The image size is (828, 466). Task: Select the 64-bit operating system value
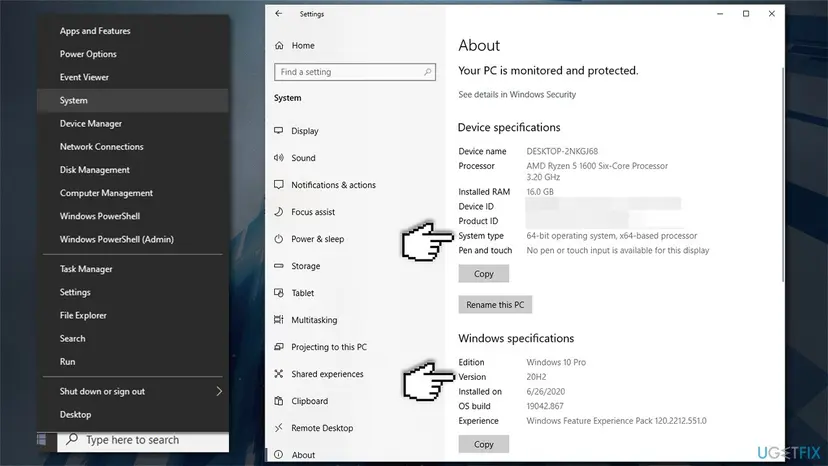pyautogui.click(x=611, y=236)
